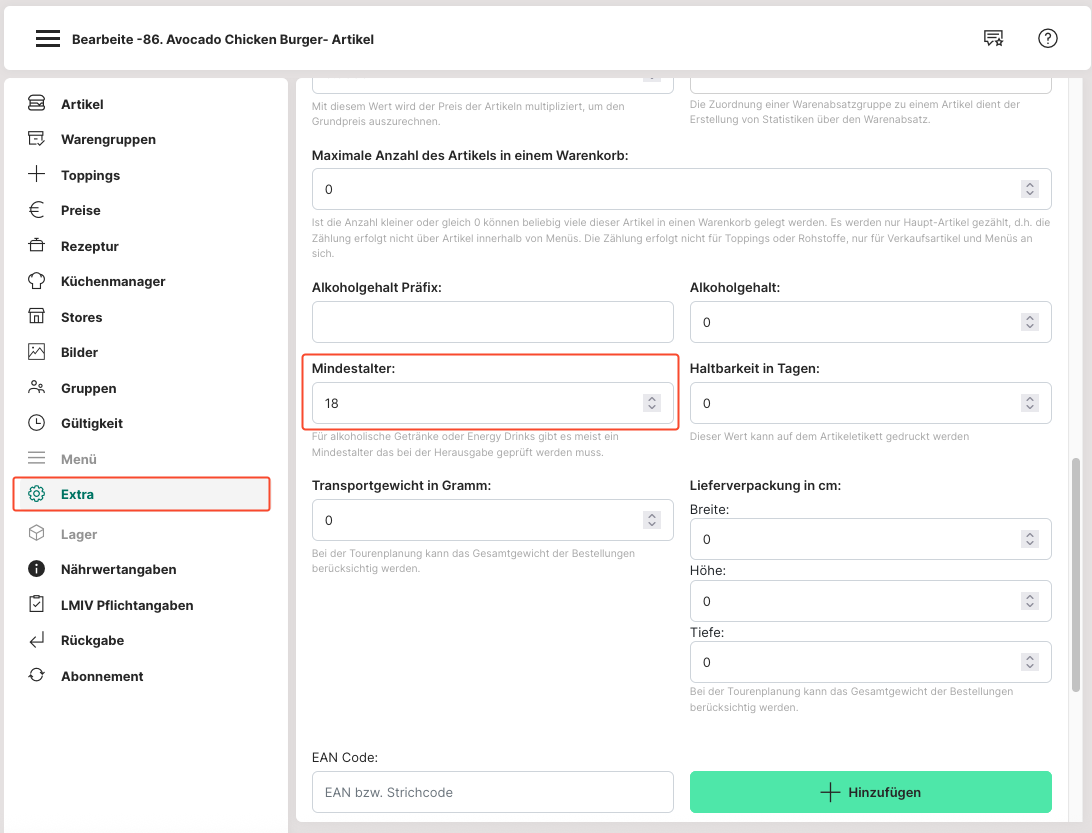Adjust the Alkoholgehalt value stepper

point(1029,322)
